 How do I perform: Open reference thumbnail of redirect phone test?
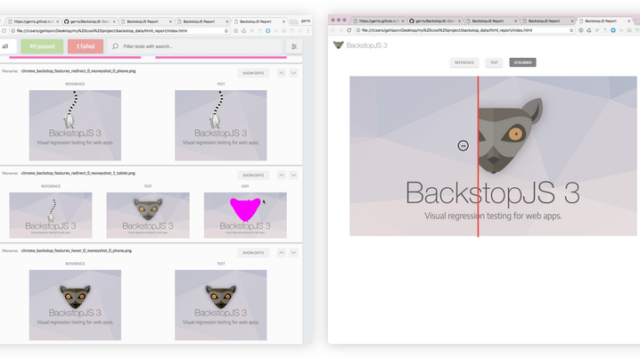(x=75, y=125)
